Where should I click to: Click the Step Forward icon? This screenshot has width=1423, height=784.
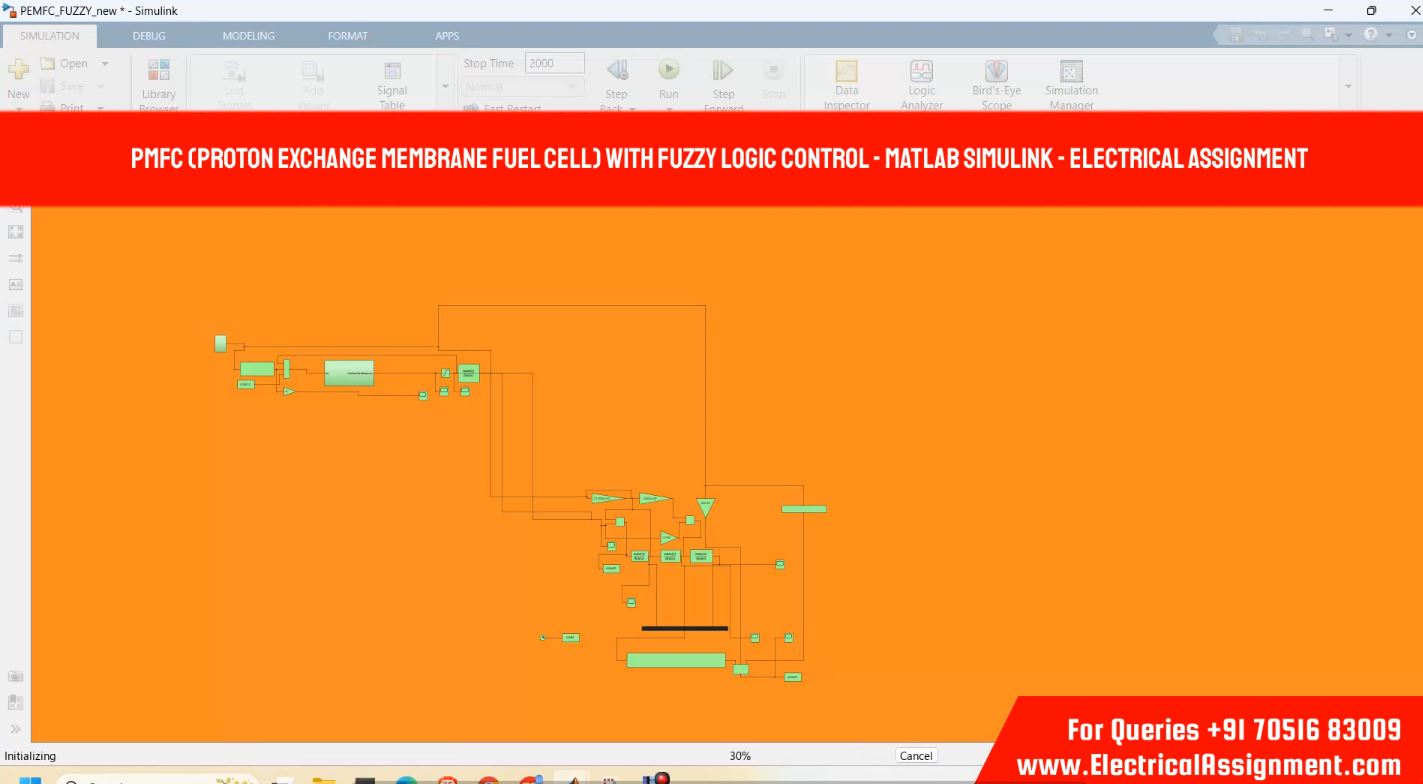722,71
